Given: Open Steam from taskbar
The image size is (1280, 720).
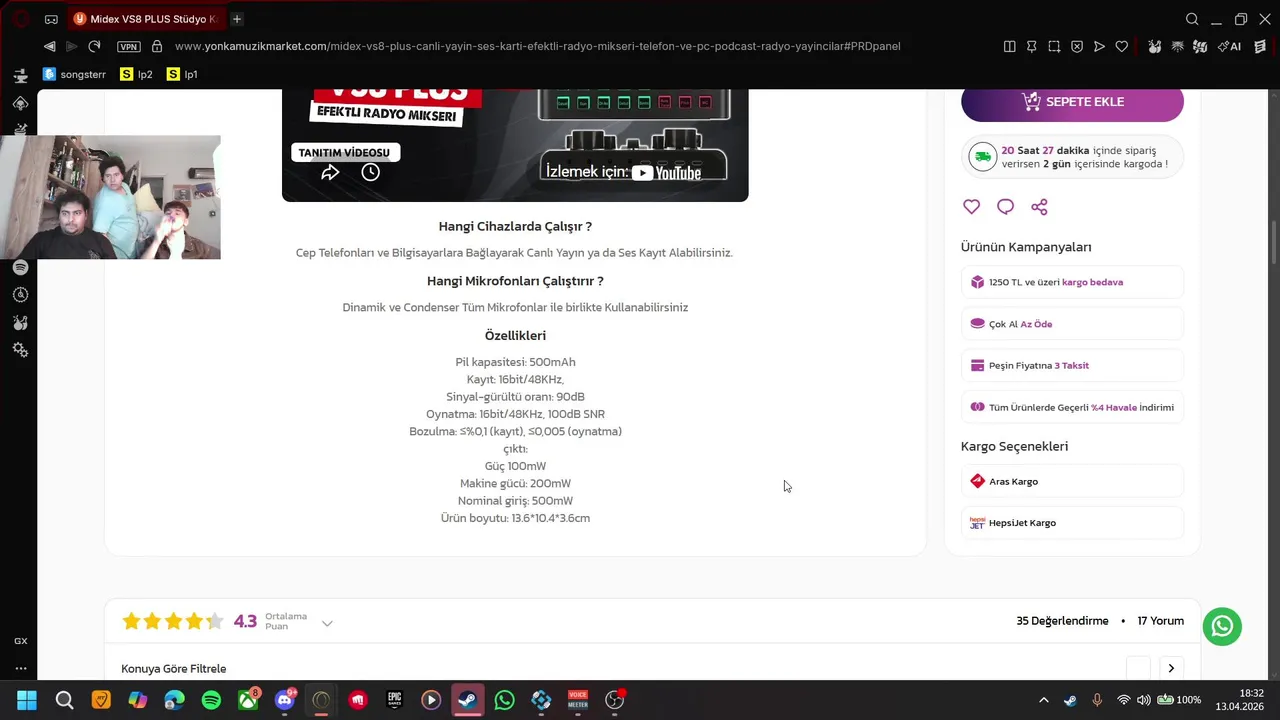Looking at the screenshot, I should [x=467, y=700].
